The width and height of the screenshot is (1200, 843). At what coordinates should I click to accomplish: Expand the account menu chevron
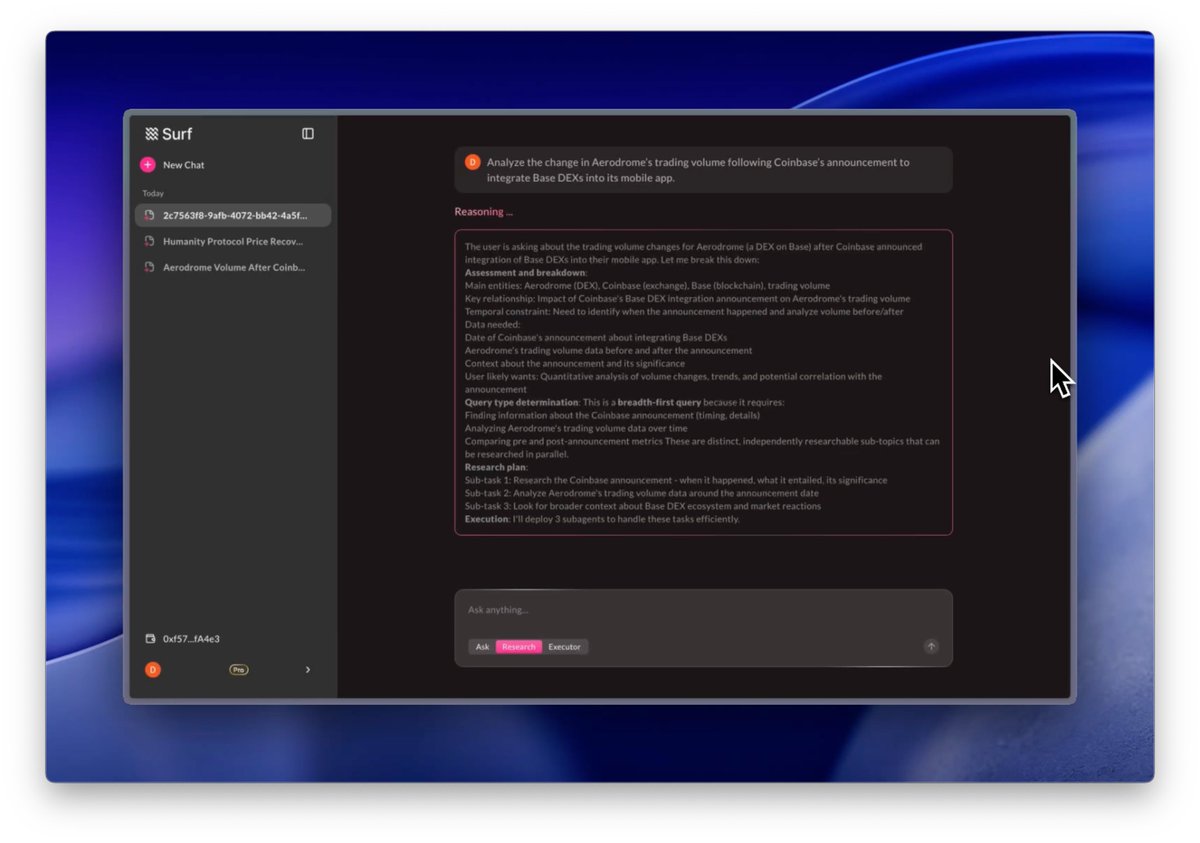(308, 670)
